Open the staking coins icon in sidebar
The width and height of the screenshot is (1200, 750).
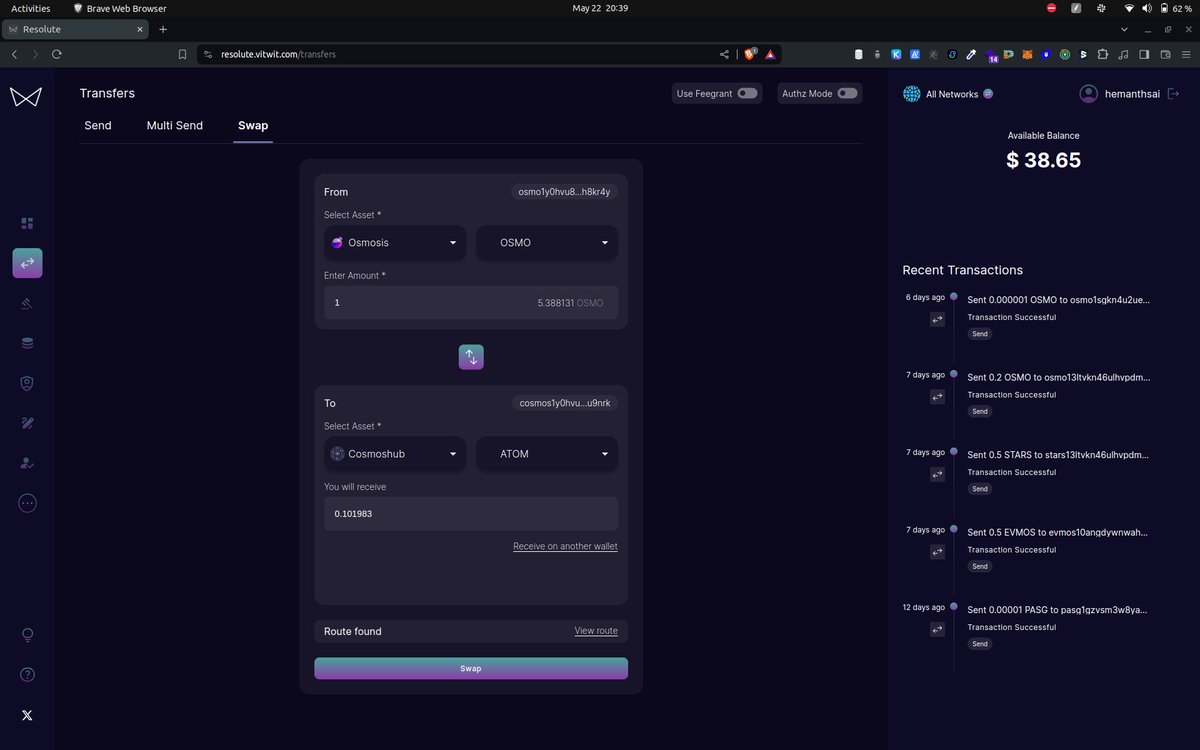[27, 343]
